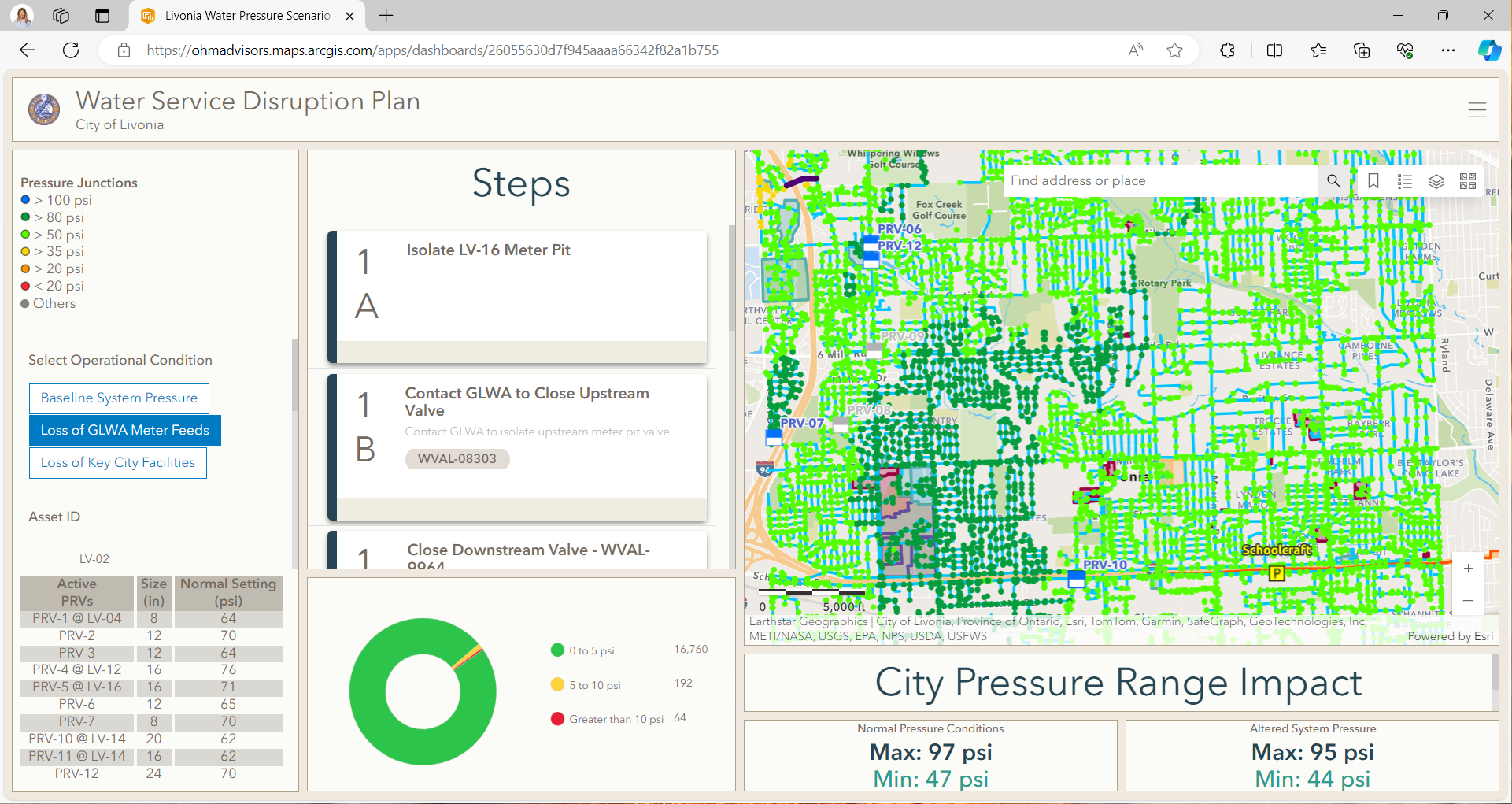1512x804 pixels.
Task: Open step 1B Contact GLWA card
Action: tap(517, 446)
